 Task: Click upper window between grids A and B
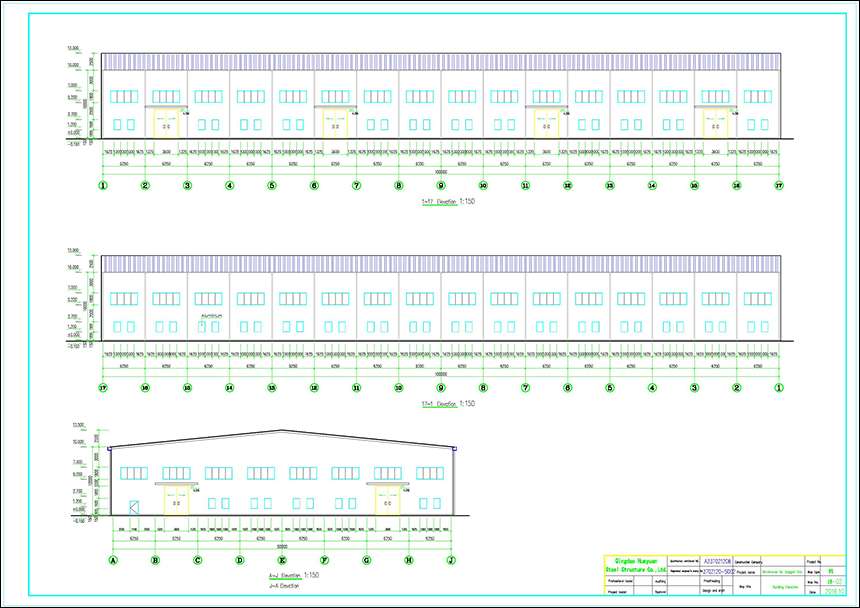[134, 472]
